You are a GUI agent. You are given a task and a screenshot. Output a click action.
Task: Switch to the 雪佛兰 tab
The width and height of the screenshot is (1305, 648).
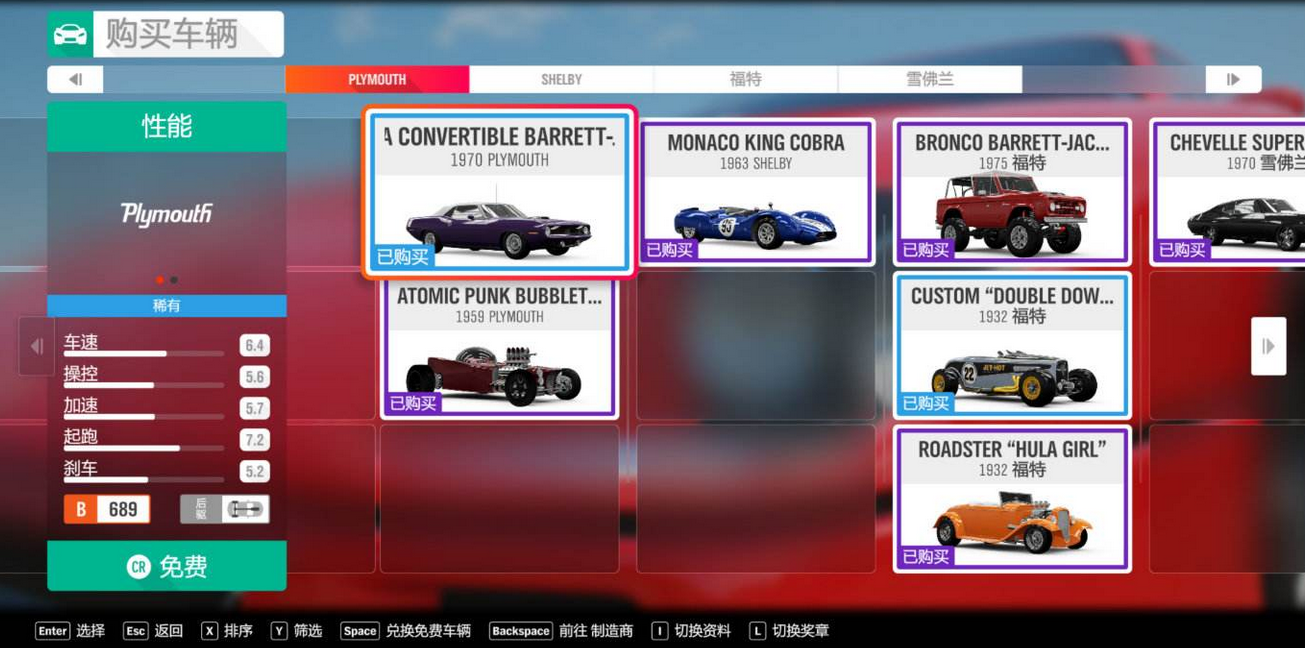(x=929, y=79)
